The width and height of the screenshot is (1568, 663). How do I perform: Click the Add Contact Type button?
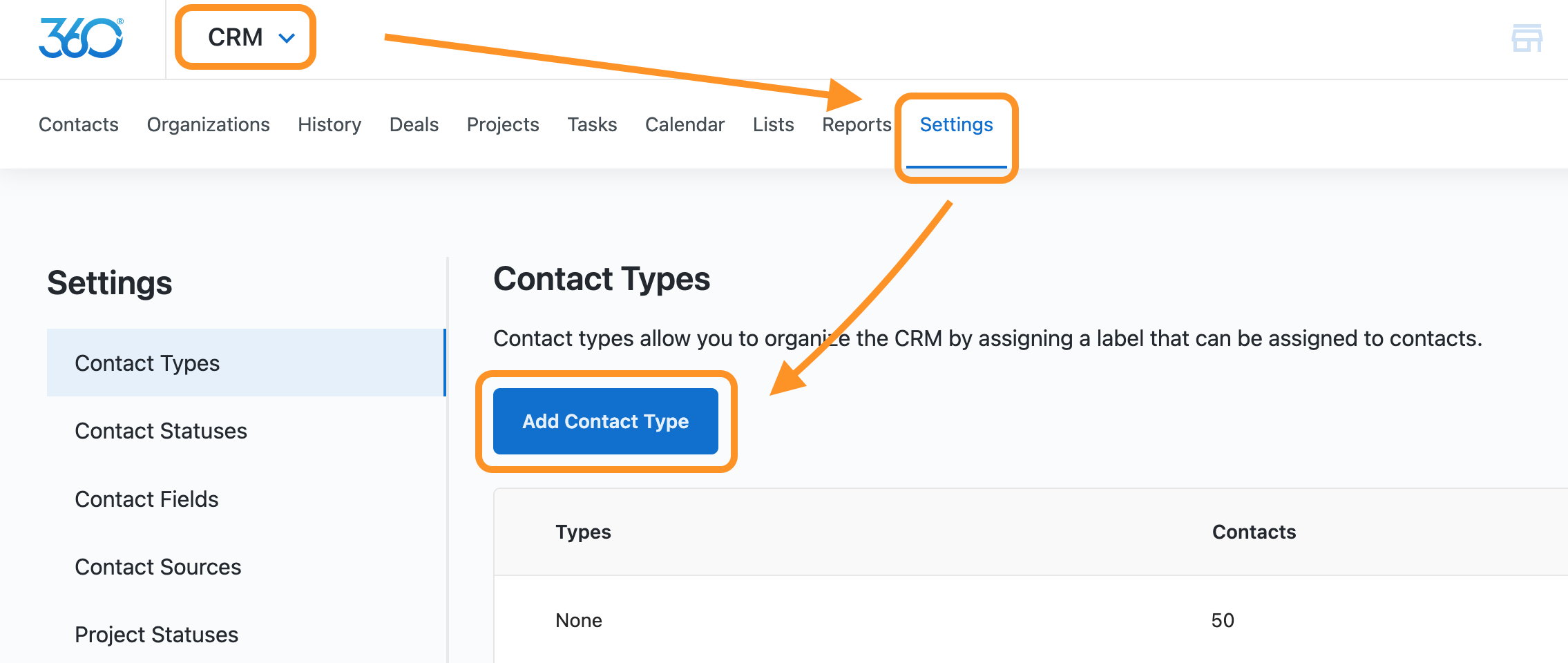606,421
